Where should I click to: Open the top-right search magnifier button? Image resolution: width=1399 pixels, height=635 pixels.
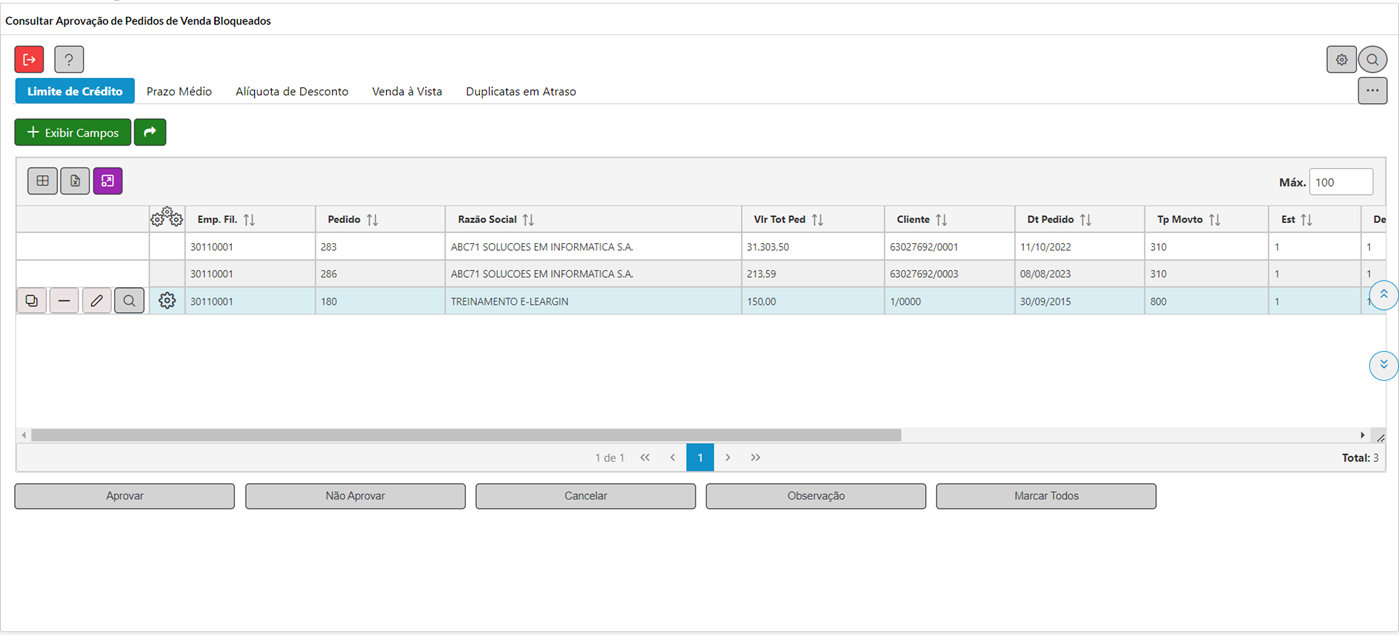[x=1373, y=60]
